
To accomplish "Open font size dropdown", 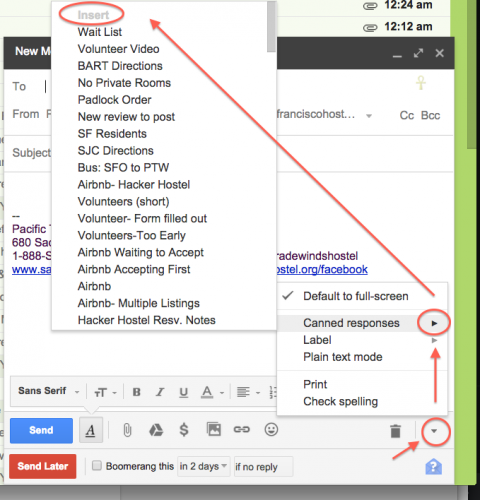I will click(105, 392).
